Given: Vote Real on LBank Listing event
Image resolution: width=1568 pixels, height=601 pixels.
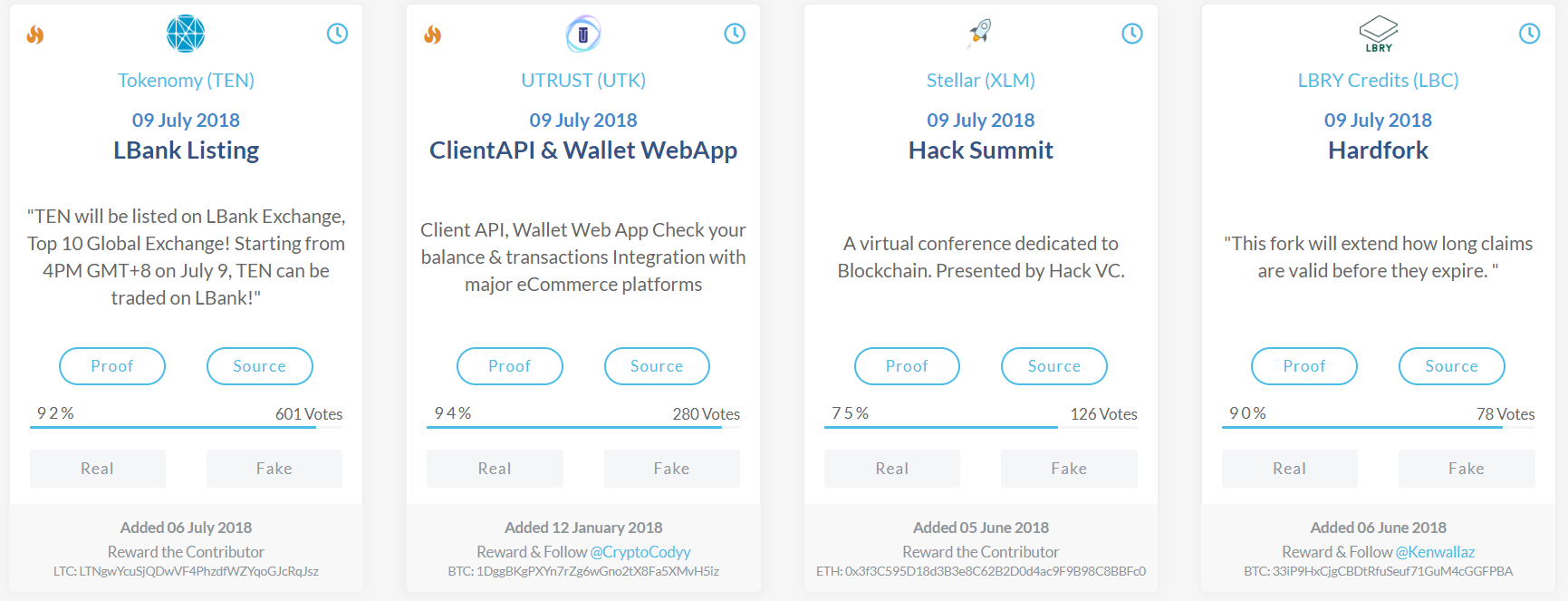Looking at the screenshot, I should pyautogui.click(x=98, y=469).
